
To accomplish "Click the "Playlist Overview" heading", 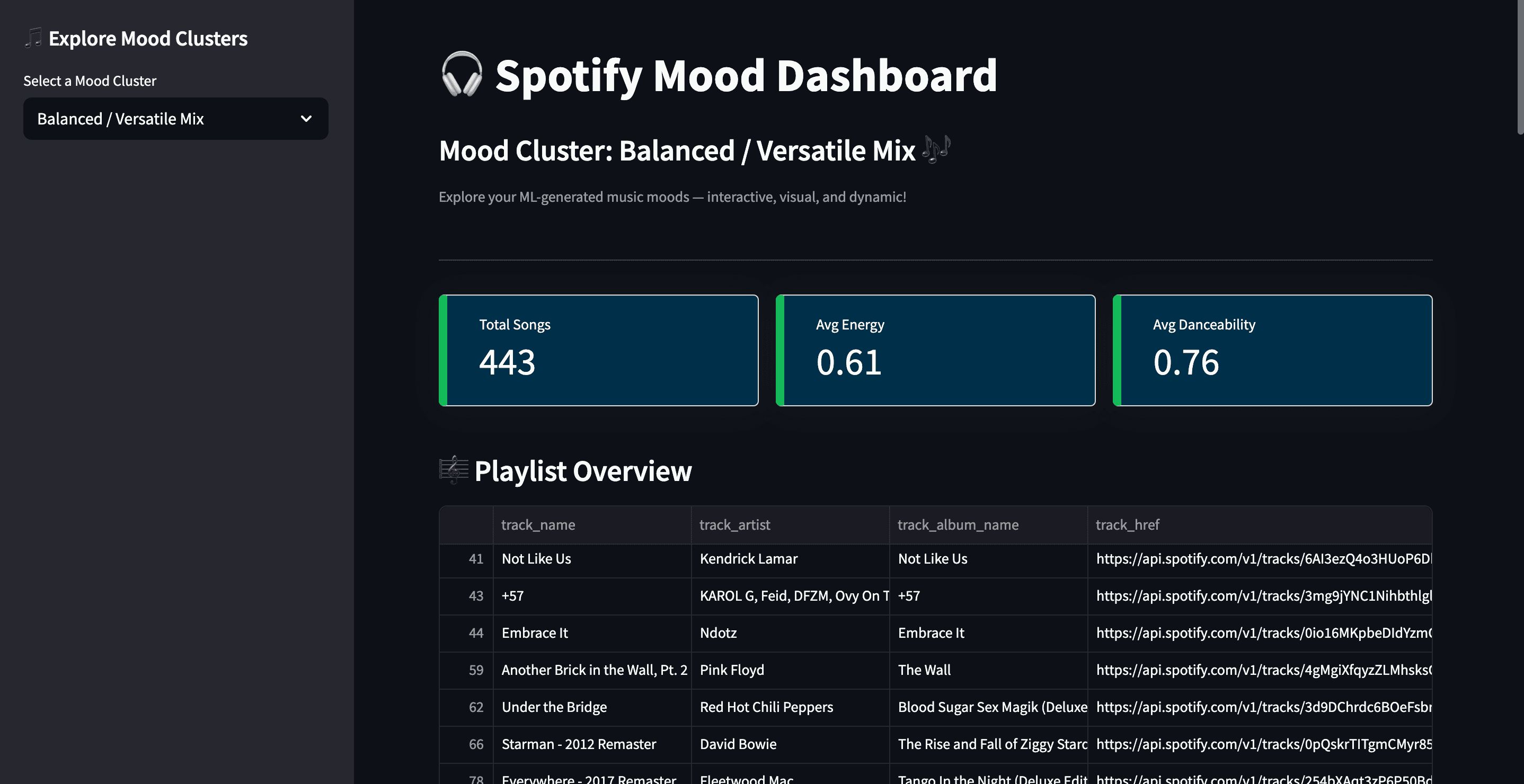I will click(583, 471).
